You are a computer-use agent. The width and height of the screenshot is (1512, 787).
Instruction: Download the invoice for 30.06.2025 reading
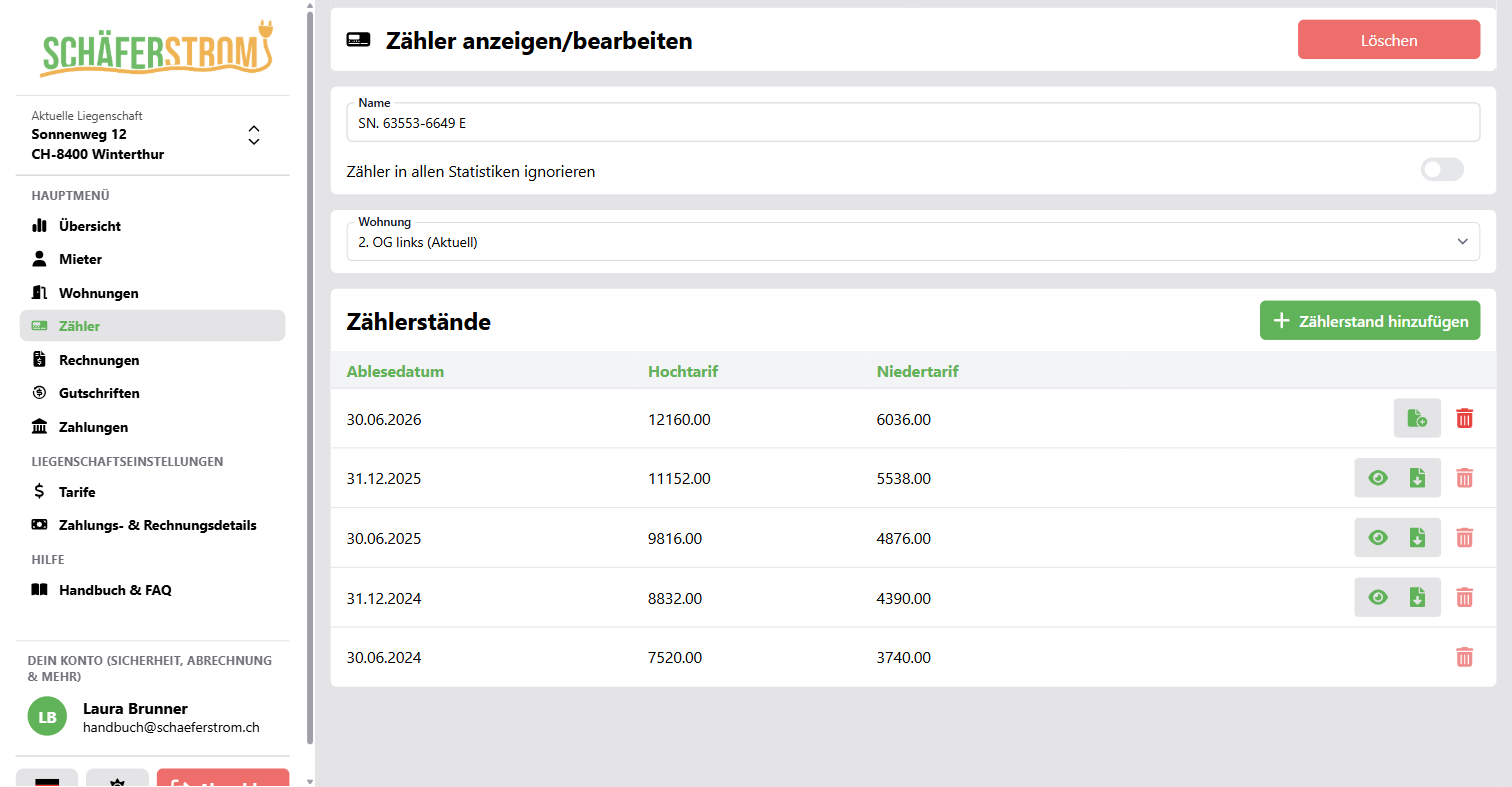pyautogui.click(x=1417, y=538)
